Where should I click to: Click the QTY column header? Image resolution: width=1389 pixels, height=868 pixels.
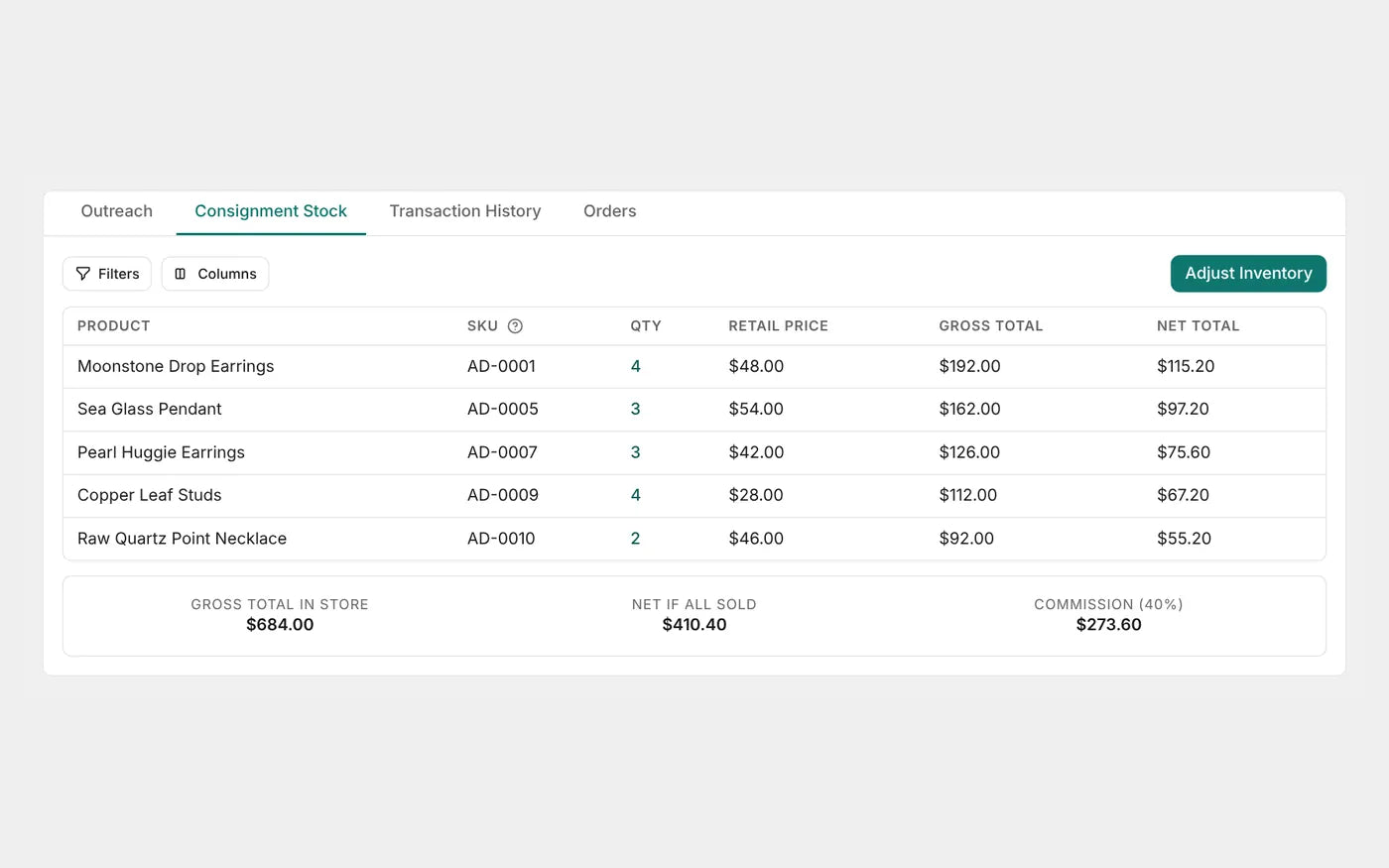pyautogui.click(x=646, y=326)
